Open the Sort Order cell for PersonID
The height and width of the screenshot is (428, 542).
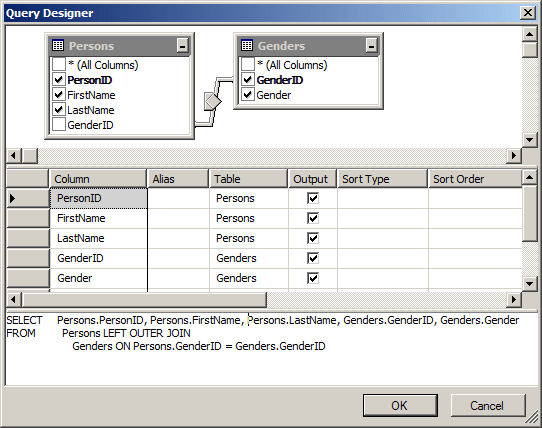click(x=475, y=198)
